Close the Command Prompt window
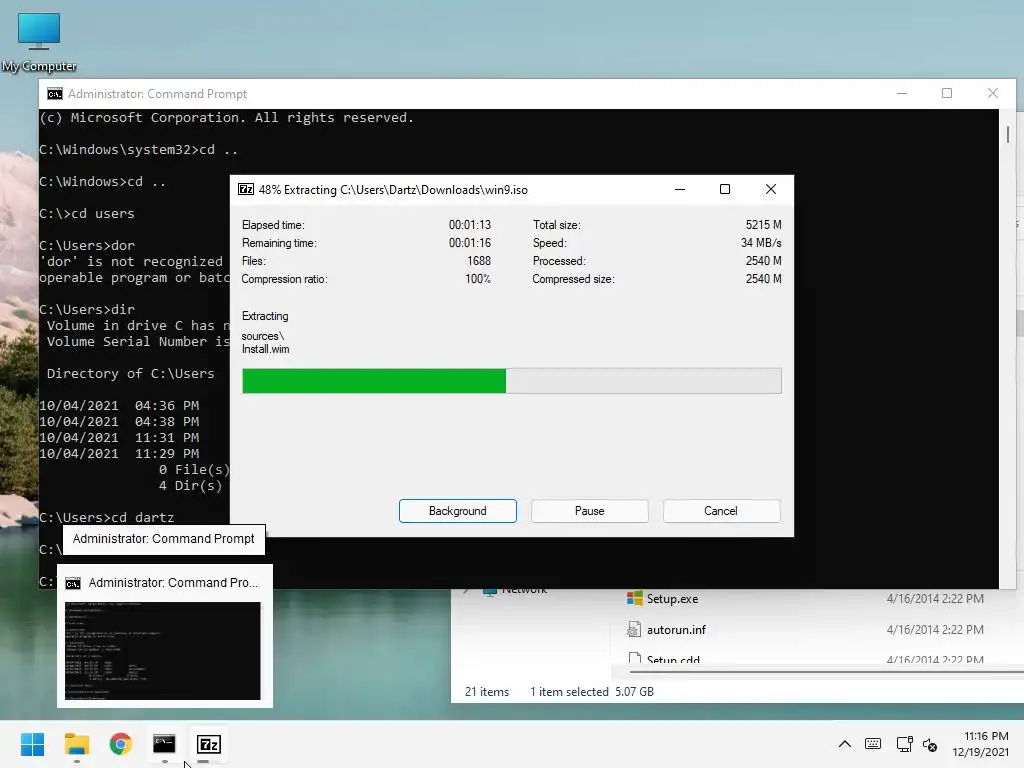This screenshot has width=1024, height=768. (x=993, y=93)
